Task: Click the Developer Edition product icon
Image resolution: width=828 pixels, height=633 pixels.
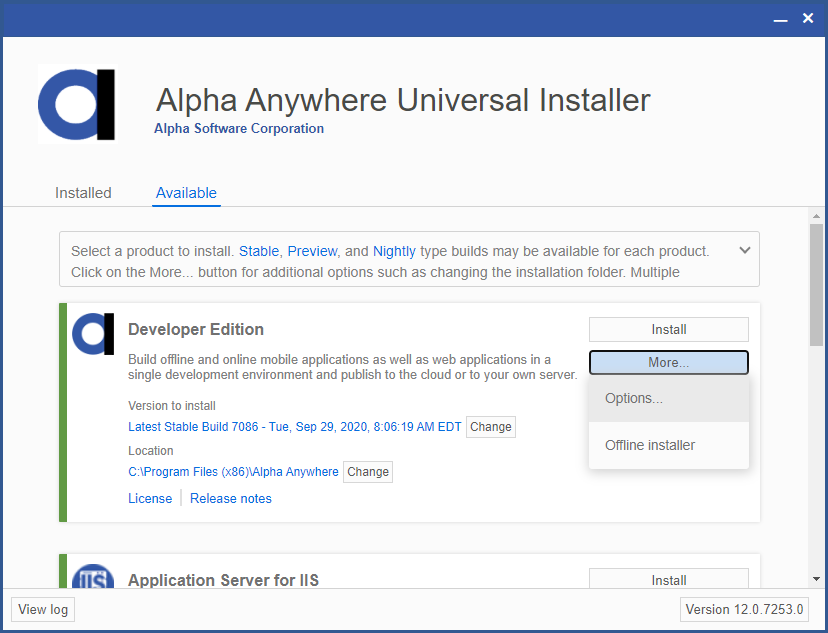Action: pyautogui.click(x=93, y=334)
